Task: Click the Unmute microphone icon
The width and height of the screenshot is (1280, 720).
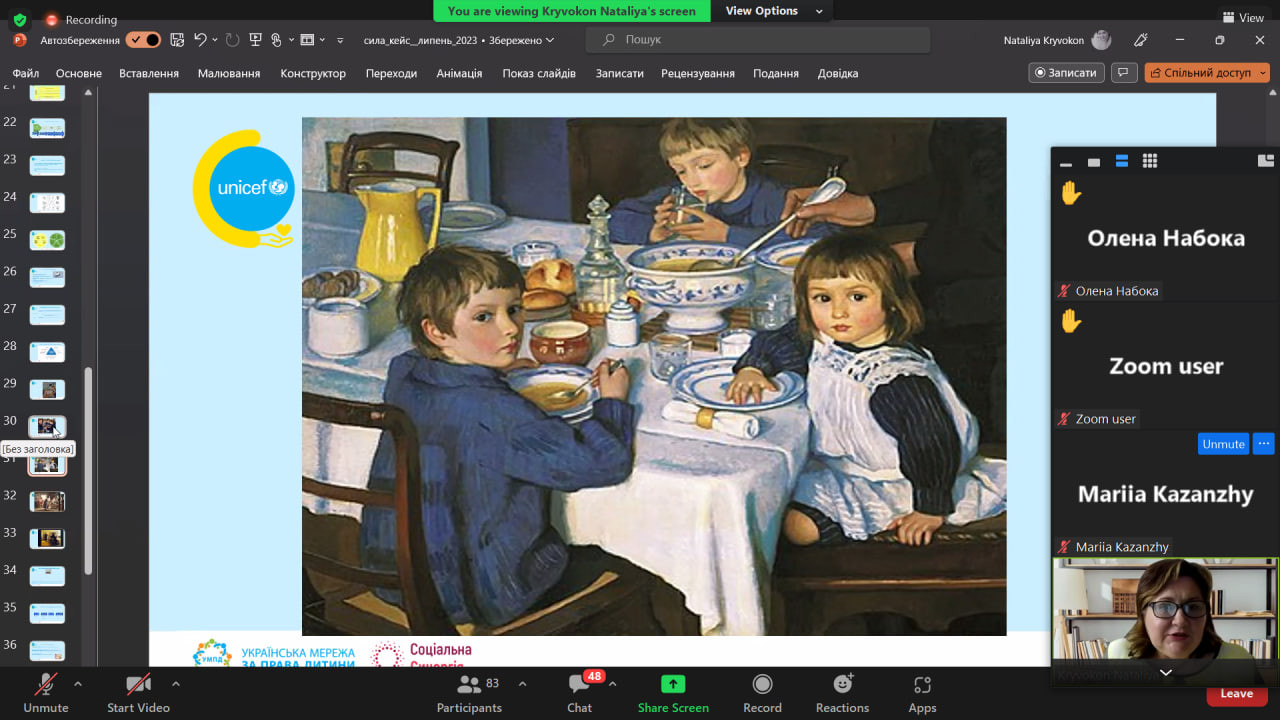Action: [46, 684]
